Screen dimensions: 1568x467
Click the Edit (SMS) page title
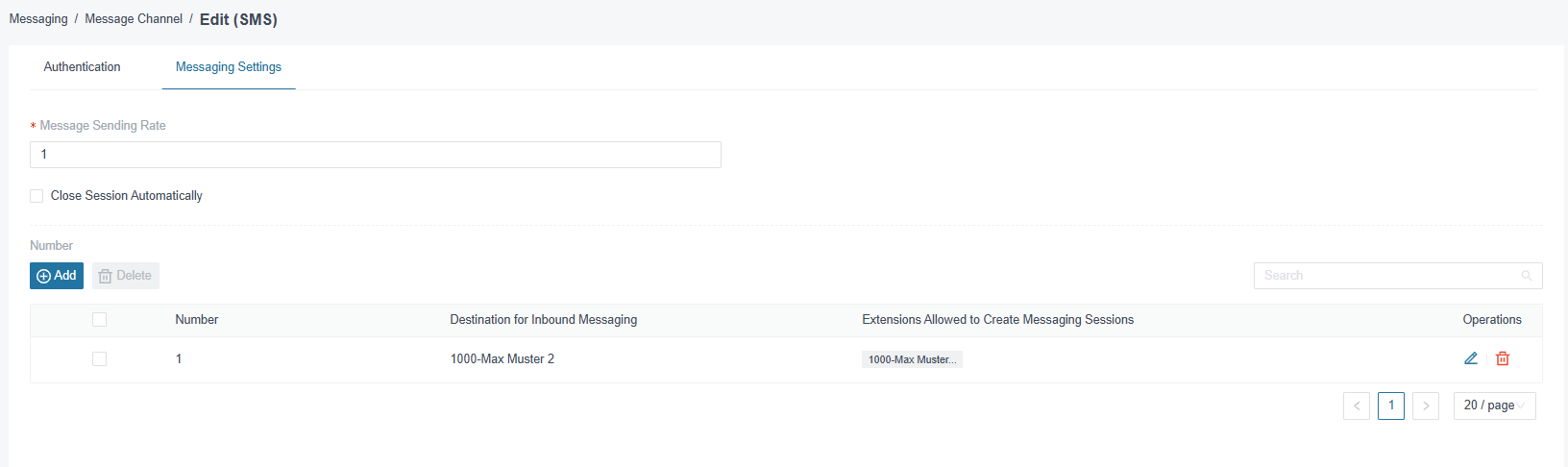pyautogui.click(x=238, y=19)
